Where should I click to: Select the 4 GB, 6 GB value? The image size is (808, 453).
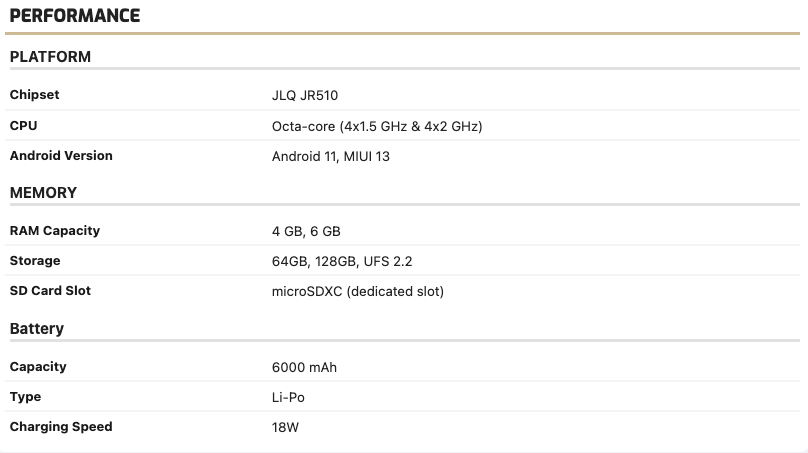pyautogui.click(x=306, y=231)
